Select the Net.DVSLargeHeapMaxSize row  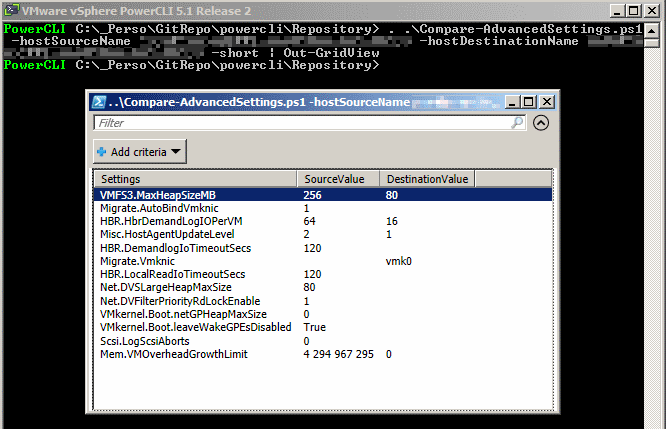pyautogui.click(x=323, y=288)
